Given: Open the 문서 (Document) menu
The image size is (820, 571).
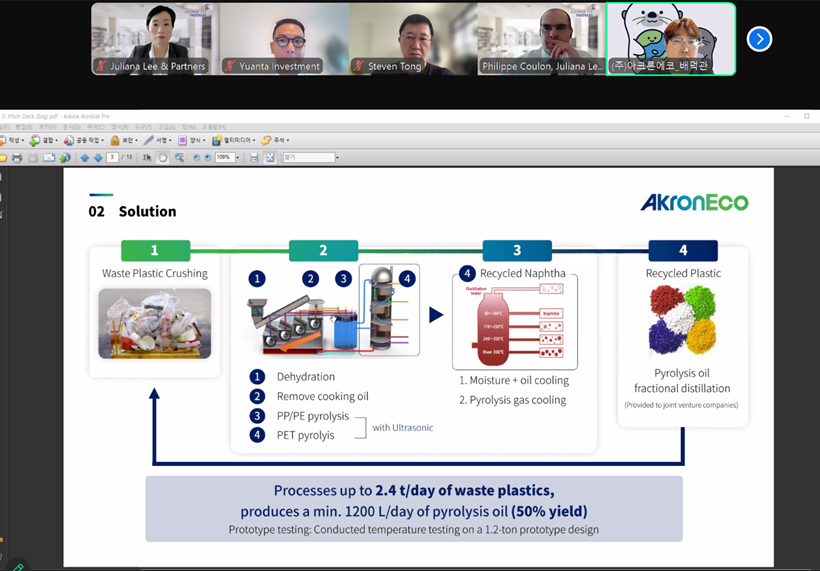Looking at the screenshot, I should (72, 127).
